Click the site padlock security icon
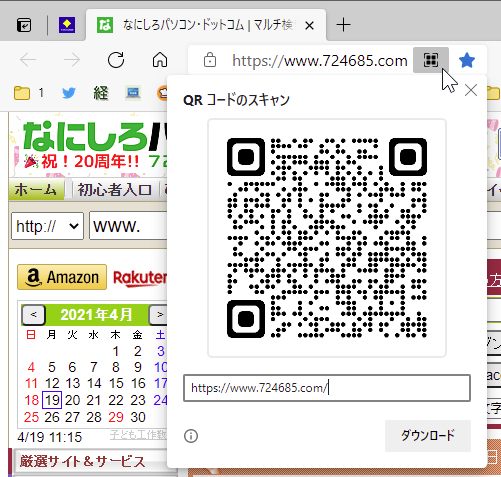This screenshot has width=501, height=477. coord(210,60)
